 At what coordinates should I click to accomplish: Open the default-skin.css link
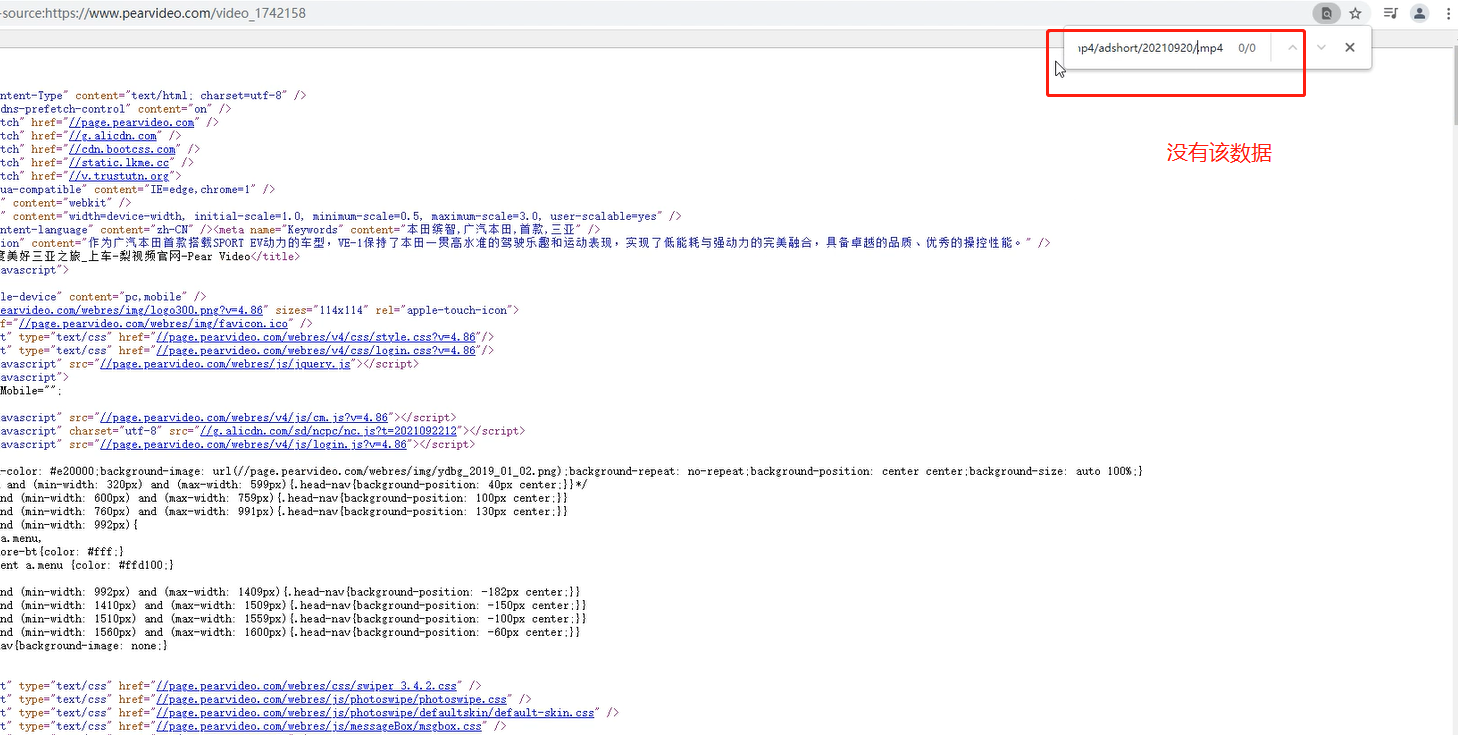coord(376,713)
